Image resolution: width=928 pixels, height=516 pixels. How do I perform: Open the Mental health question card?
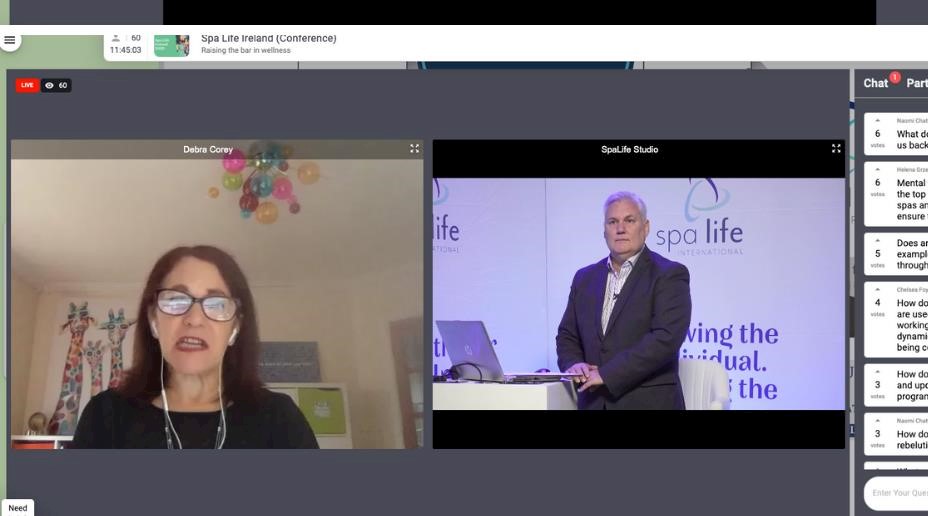(896, 194)
